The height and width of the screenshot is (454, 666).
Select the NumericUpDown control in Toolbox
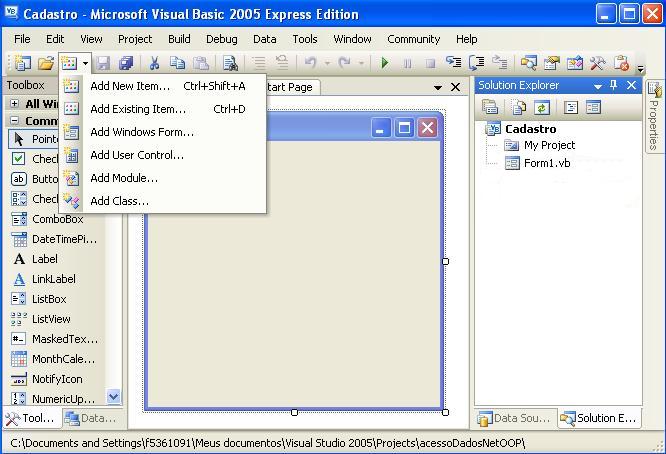click(55, 399)
